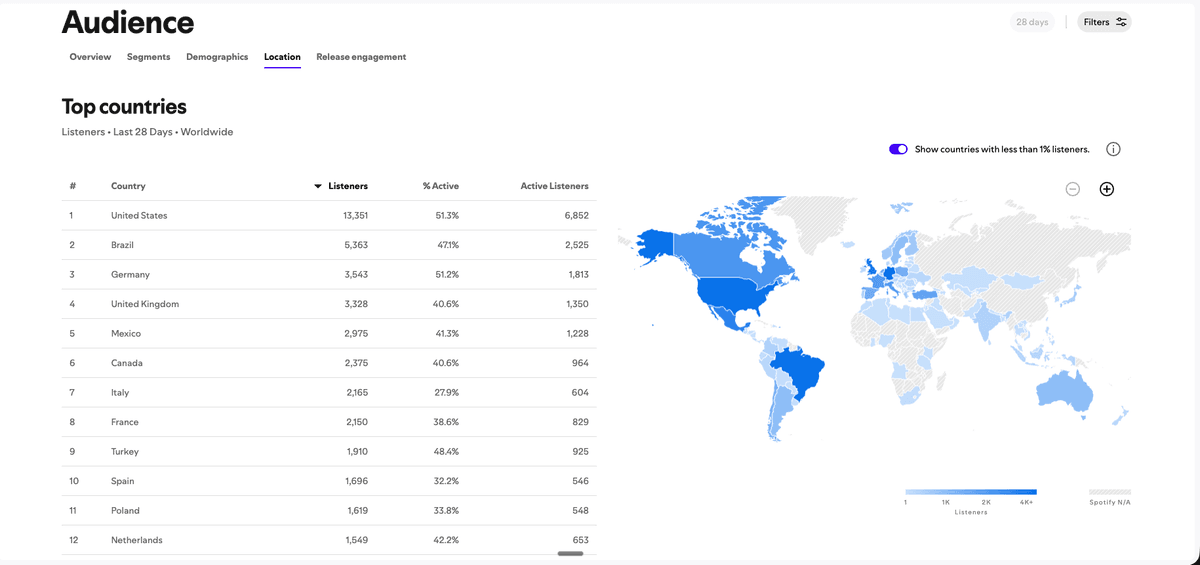Switch to the Segments tab
Viewport: 1200px width, 565px height.
(148, 57)
